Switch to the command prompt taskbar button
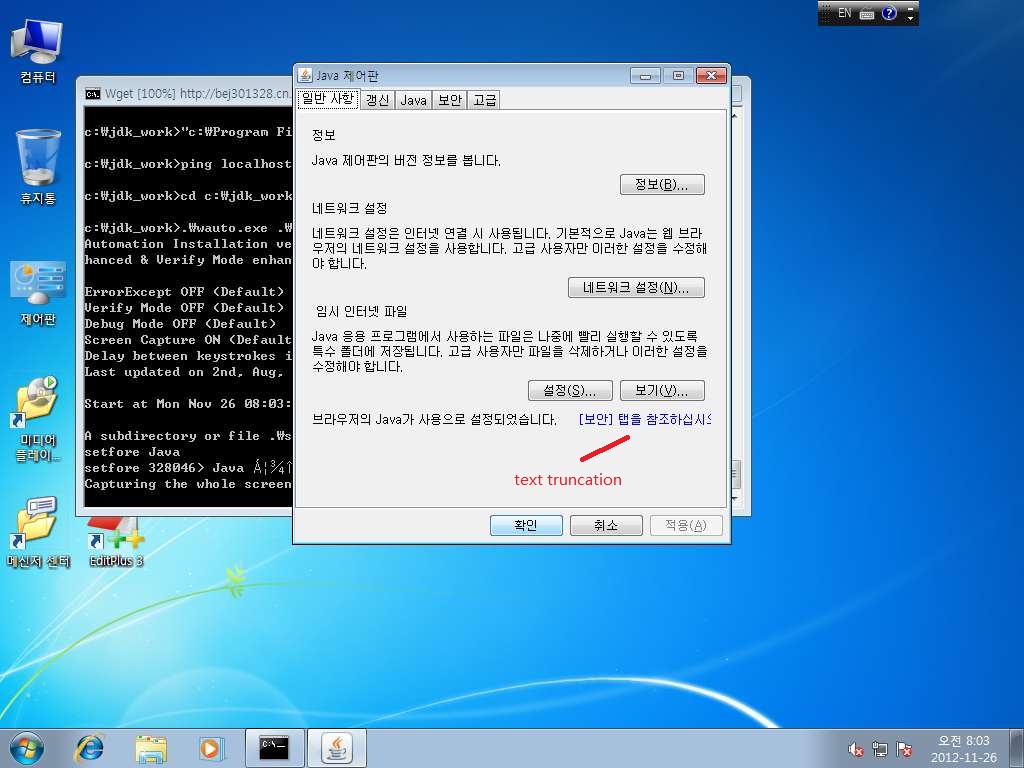The width and height of the screenshot is (1024, 768). pyautogui.click(x=274, y=747)
